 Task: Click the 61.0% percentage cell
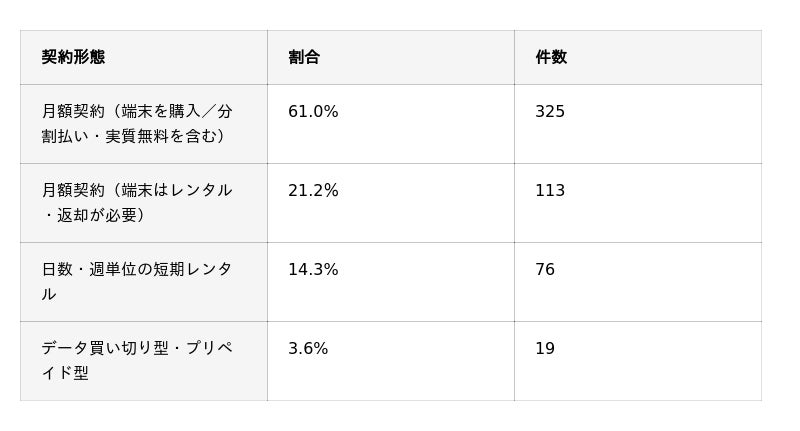point(313,111)
